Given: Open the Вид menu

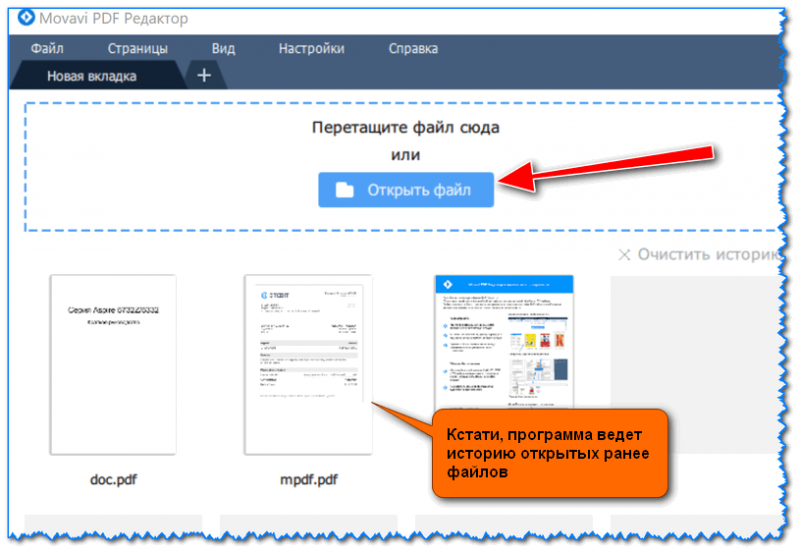Looking at the screenshot, I should pos(223,48).
